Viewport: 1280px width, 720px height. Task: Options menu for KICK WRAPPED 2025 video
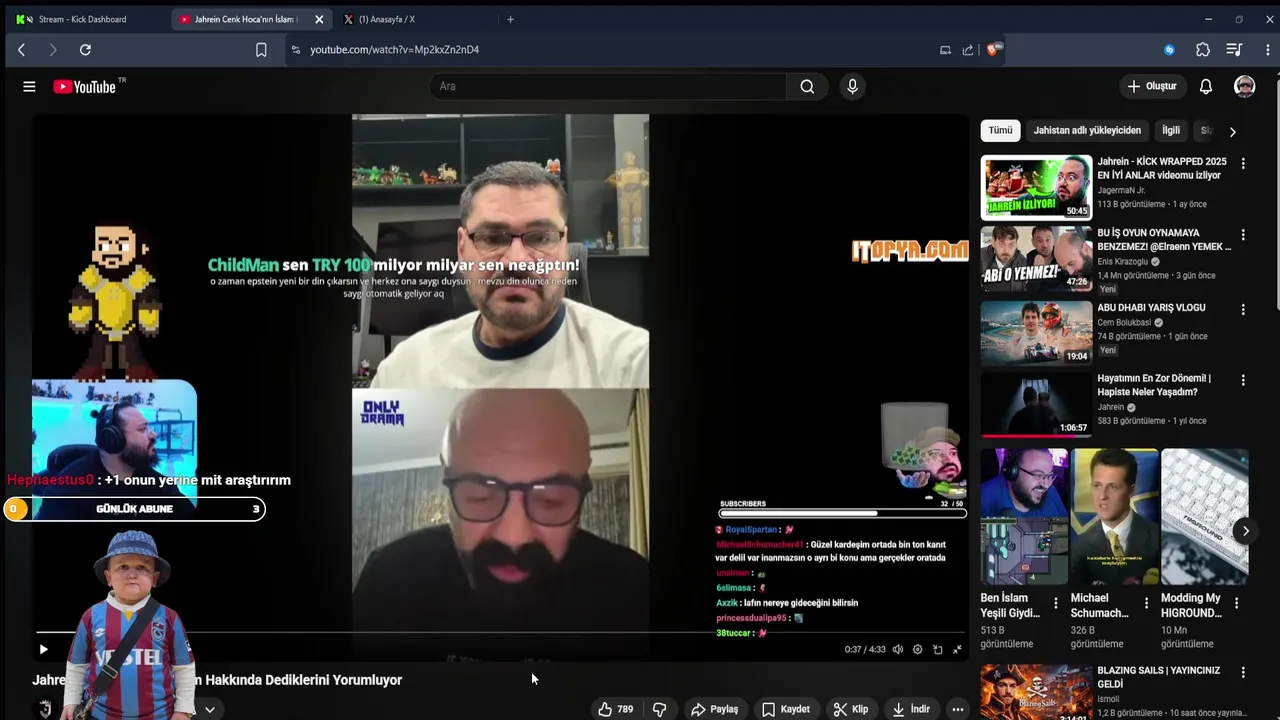coord(1243,163)
